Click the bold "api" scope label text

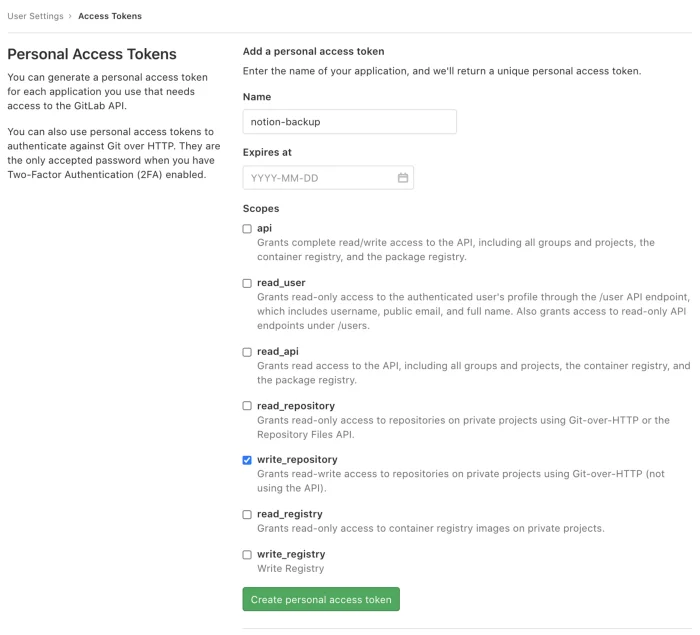[264, 229]
